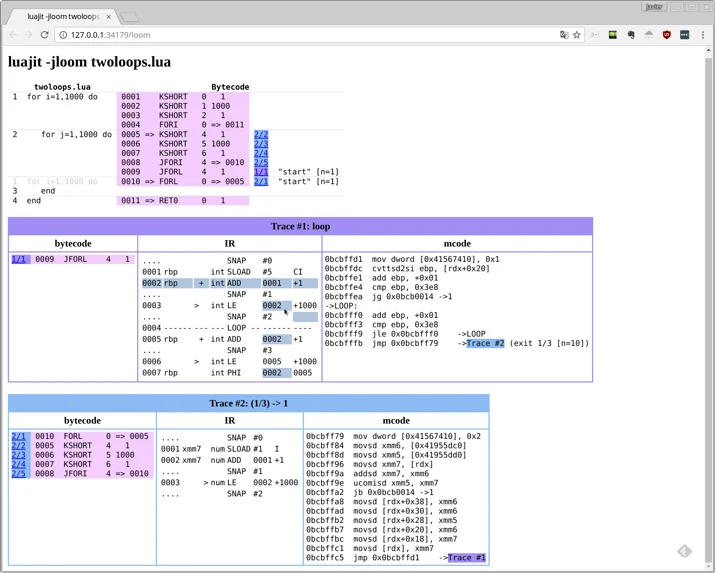
Task: Click the 'mcode' column header in Trace #2
Action: tap(396, 420)
